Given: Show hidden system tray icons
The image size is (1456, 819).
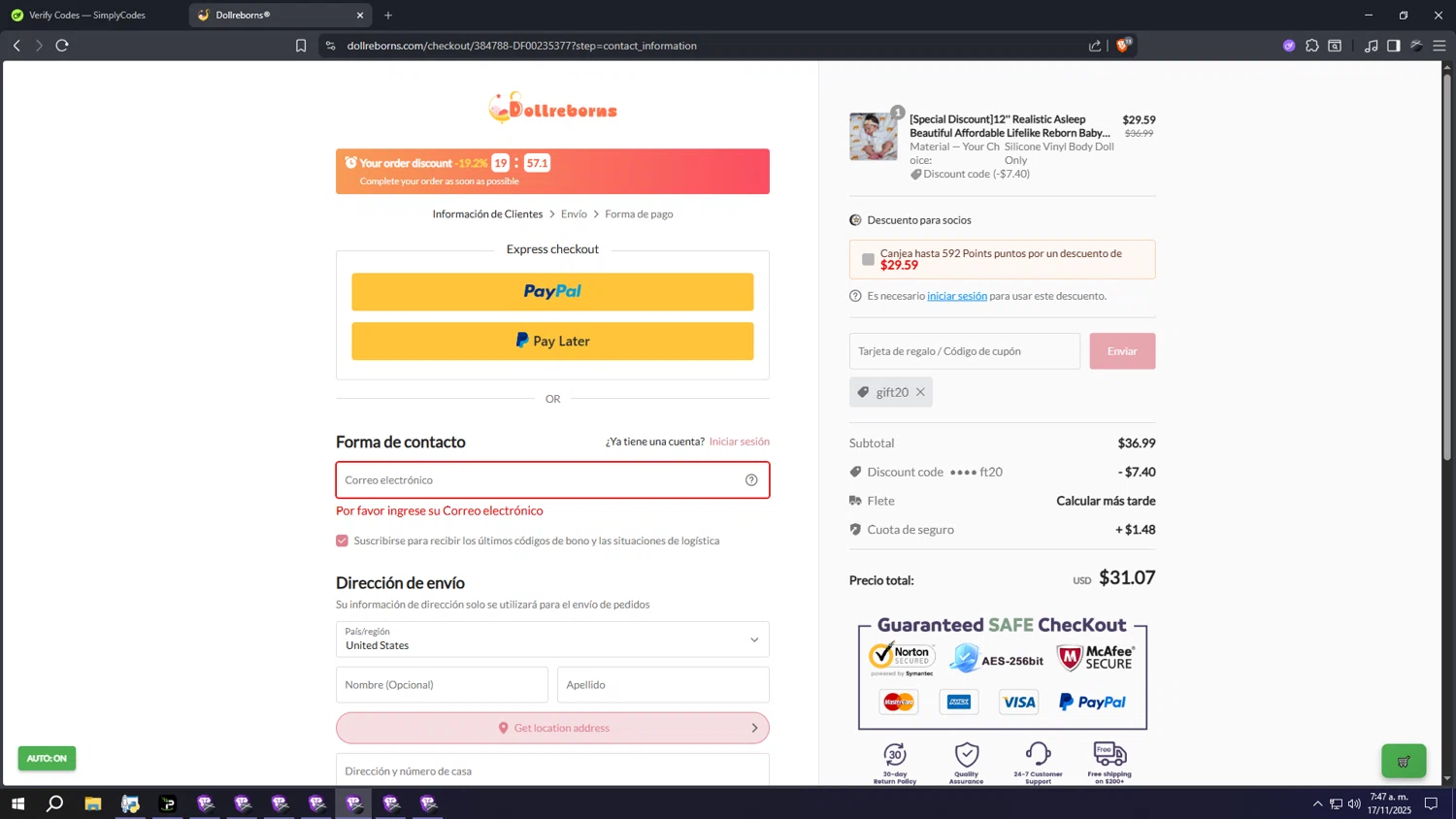Looking at the screenshot, I should 1317,803.
